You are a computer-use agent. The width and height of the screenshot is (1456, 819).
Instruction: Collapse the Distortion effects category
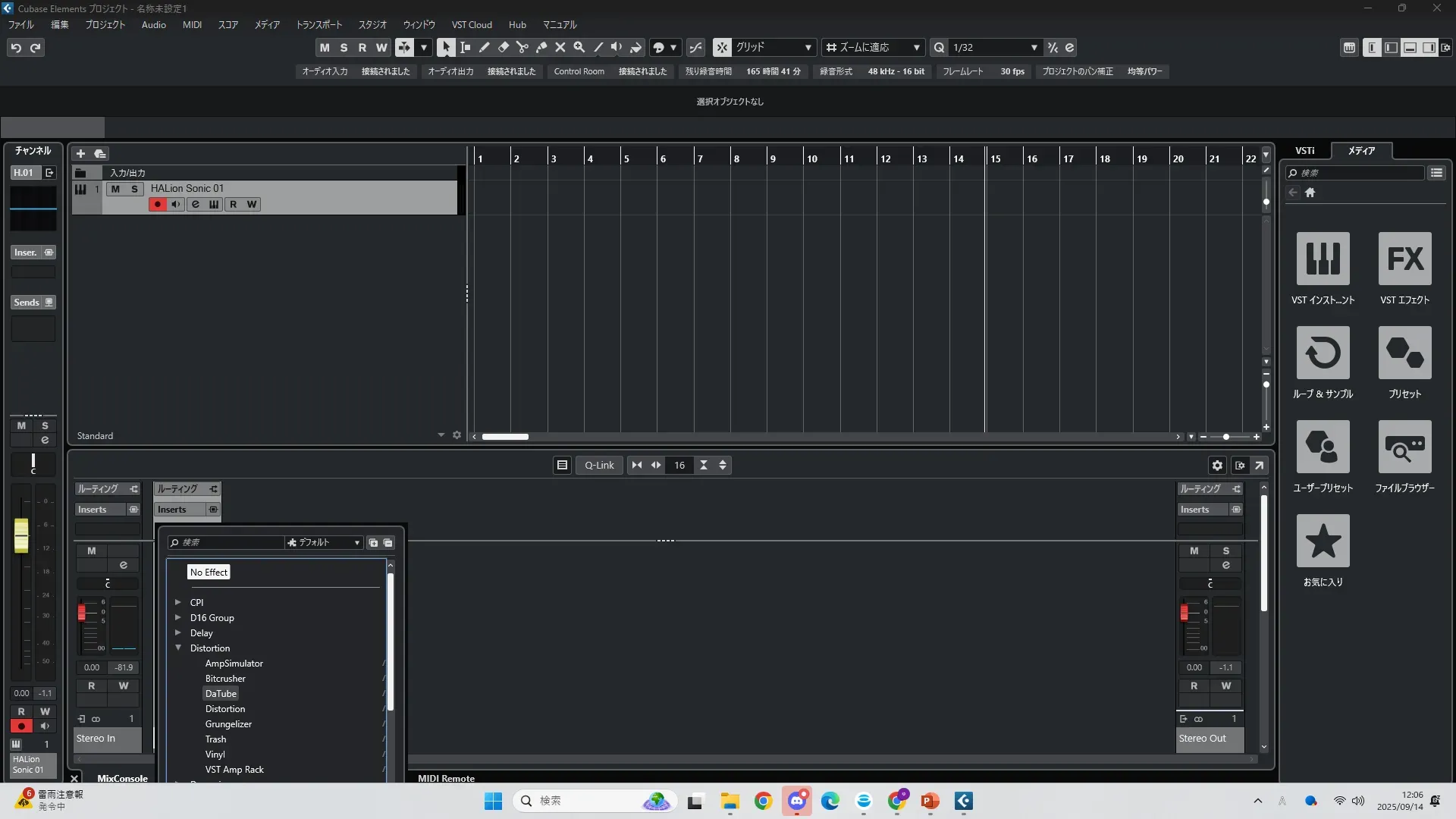178,648
